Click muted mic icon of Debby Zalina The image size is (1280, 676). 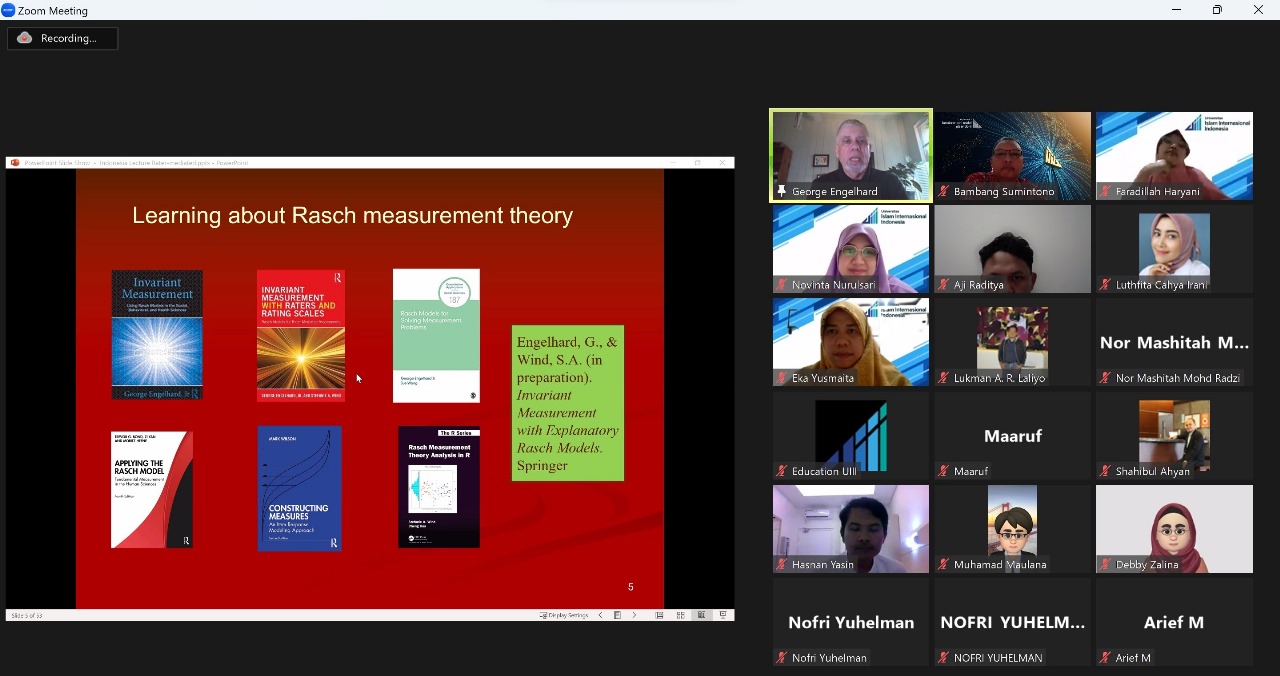click(x=1105, y=564)
